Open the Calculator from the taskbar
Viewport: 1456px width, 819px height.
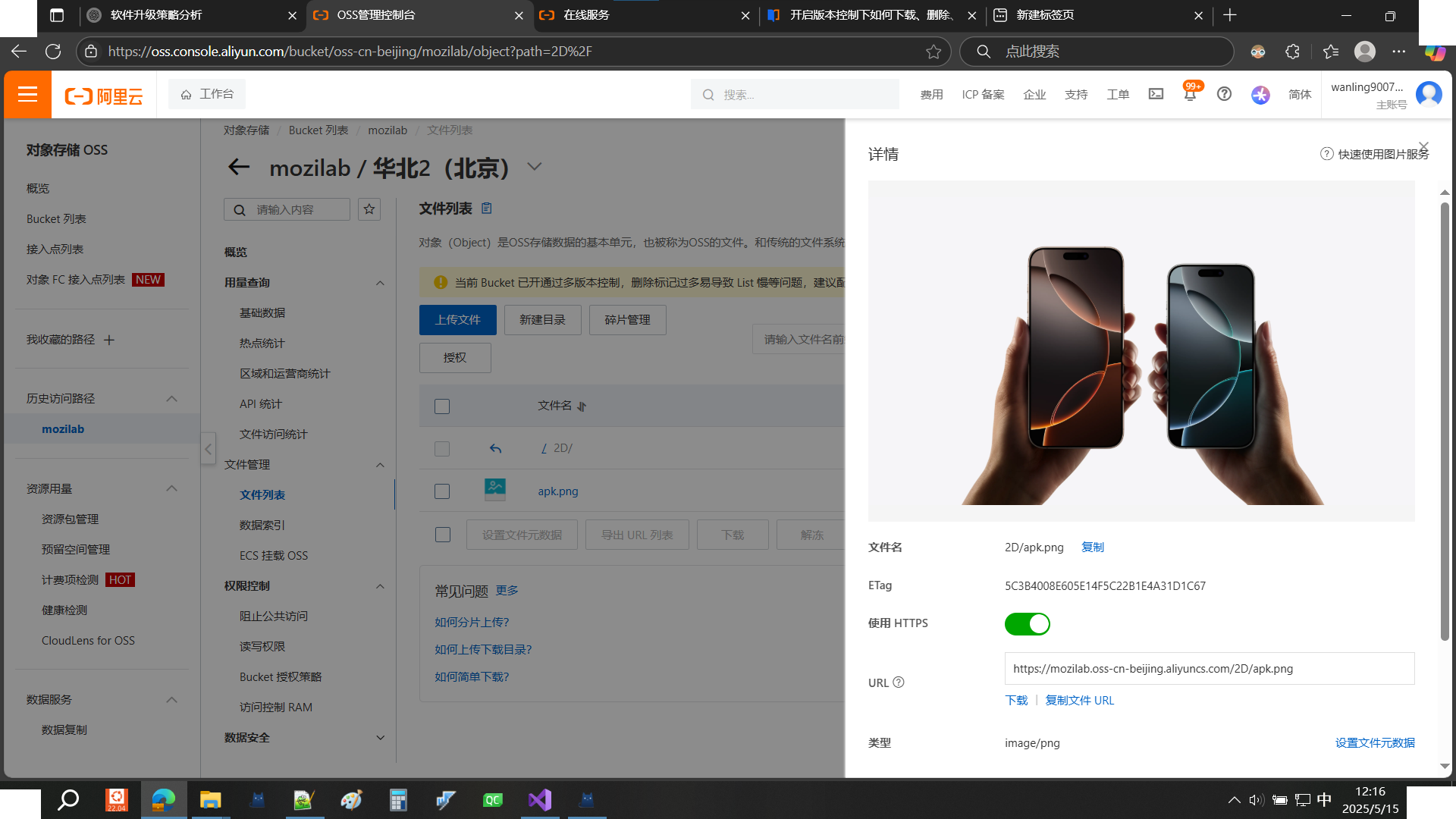[398, 799]
